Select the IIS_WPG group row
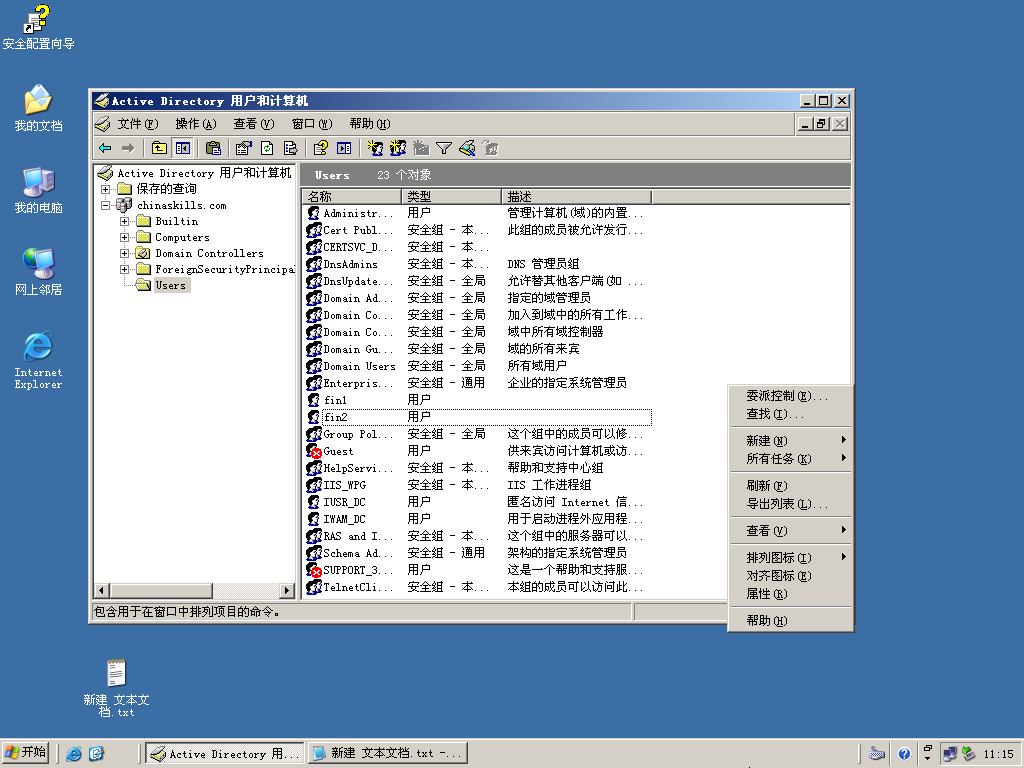This screenshot has height=768, width=1024. pos(478,485)
